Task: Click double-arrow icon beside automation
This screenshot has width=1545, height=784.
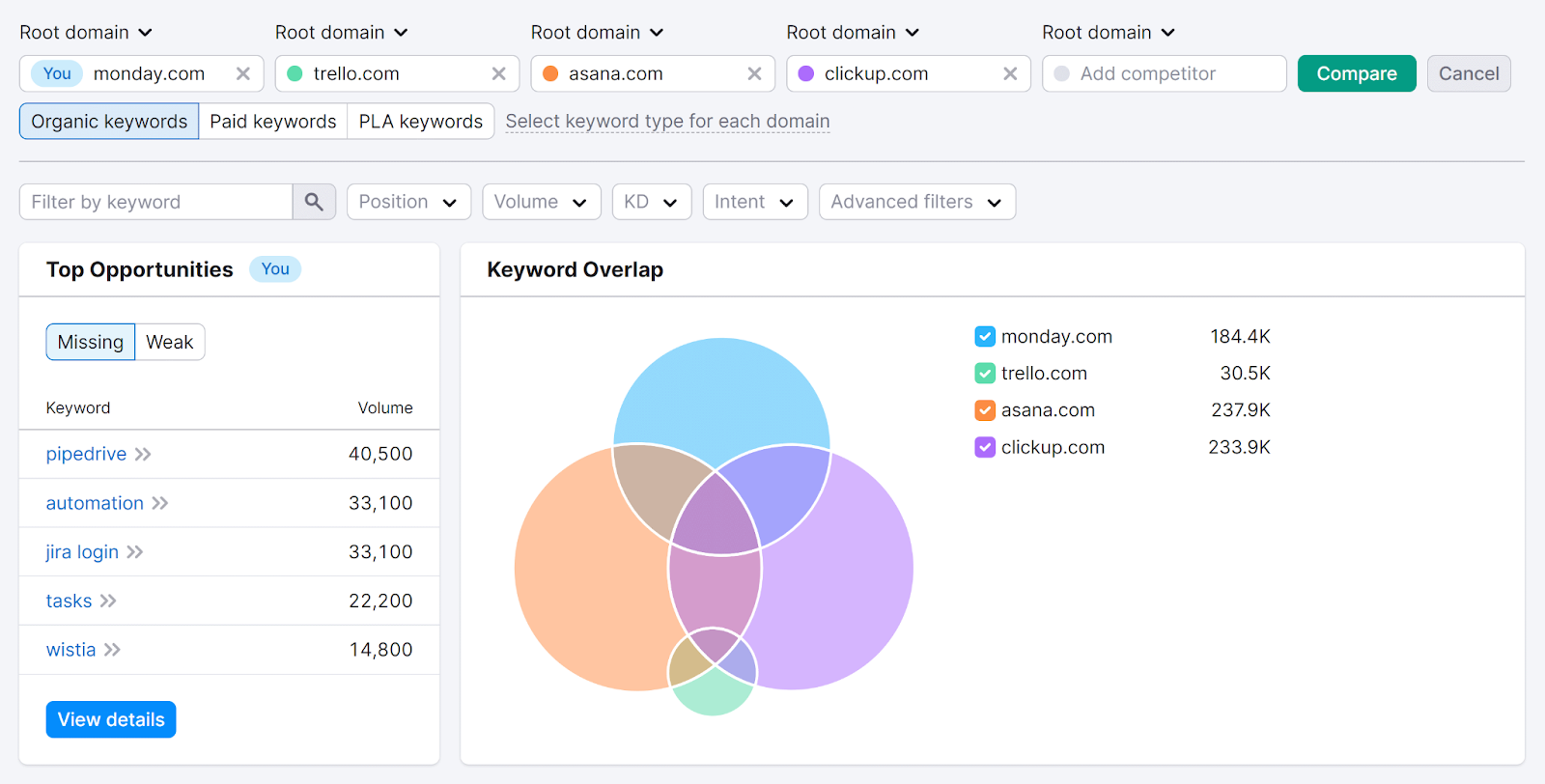Action: (160, 503)
